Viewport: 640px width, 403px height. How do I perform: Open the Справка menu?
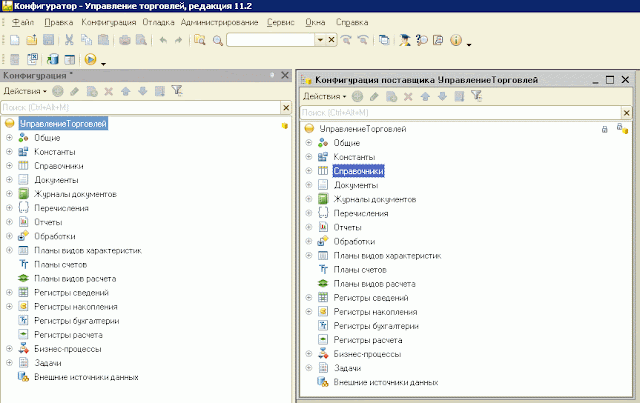click(352, 22)
